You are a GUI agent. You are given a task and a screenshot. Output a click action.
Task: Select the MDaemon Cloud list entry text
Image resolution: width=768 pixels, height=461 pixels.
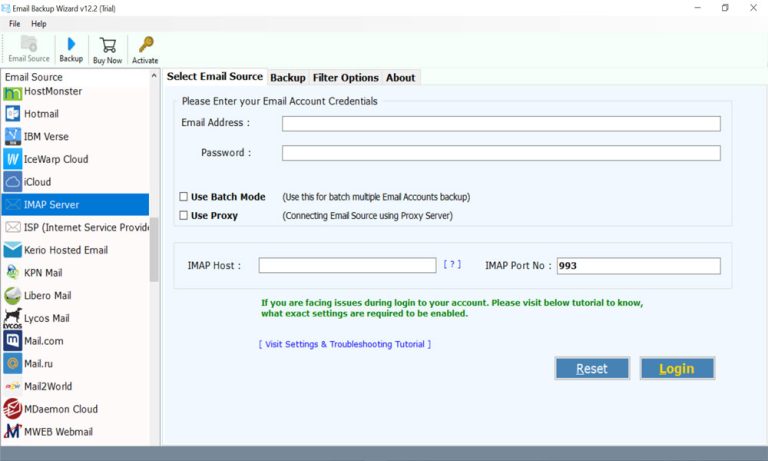61,409
